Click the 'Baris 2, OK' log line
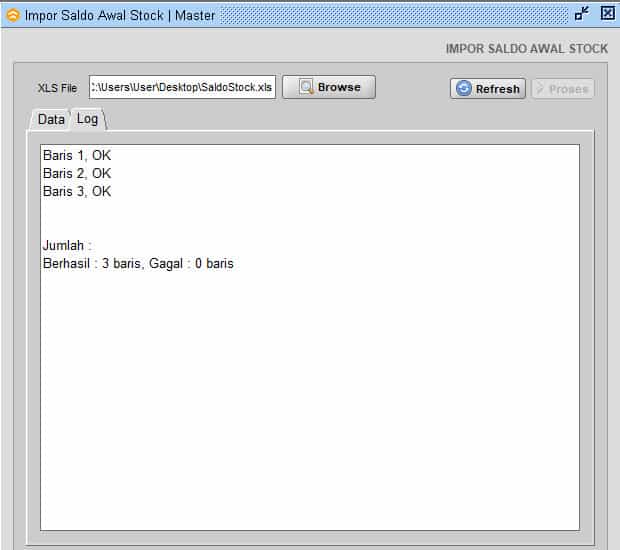 pos(77,173)
